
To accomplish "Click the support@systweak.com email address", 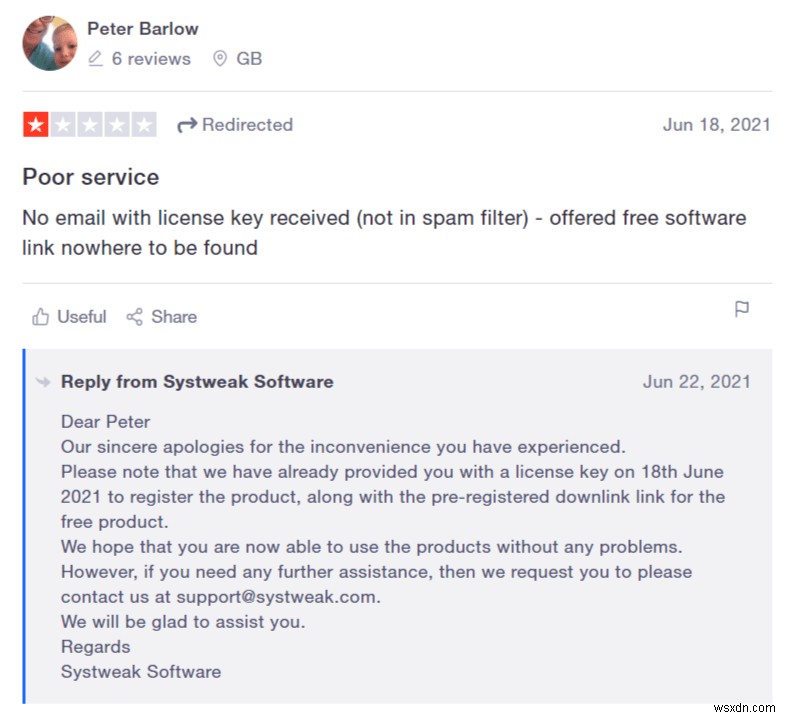I will 279,597.
